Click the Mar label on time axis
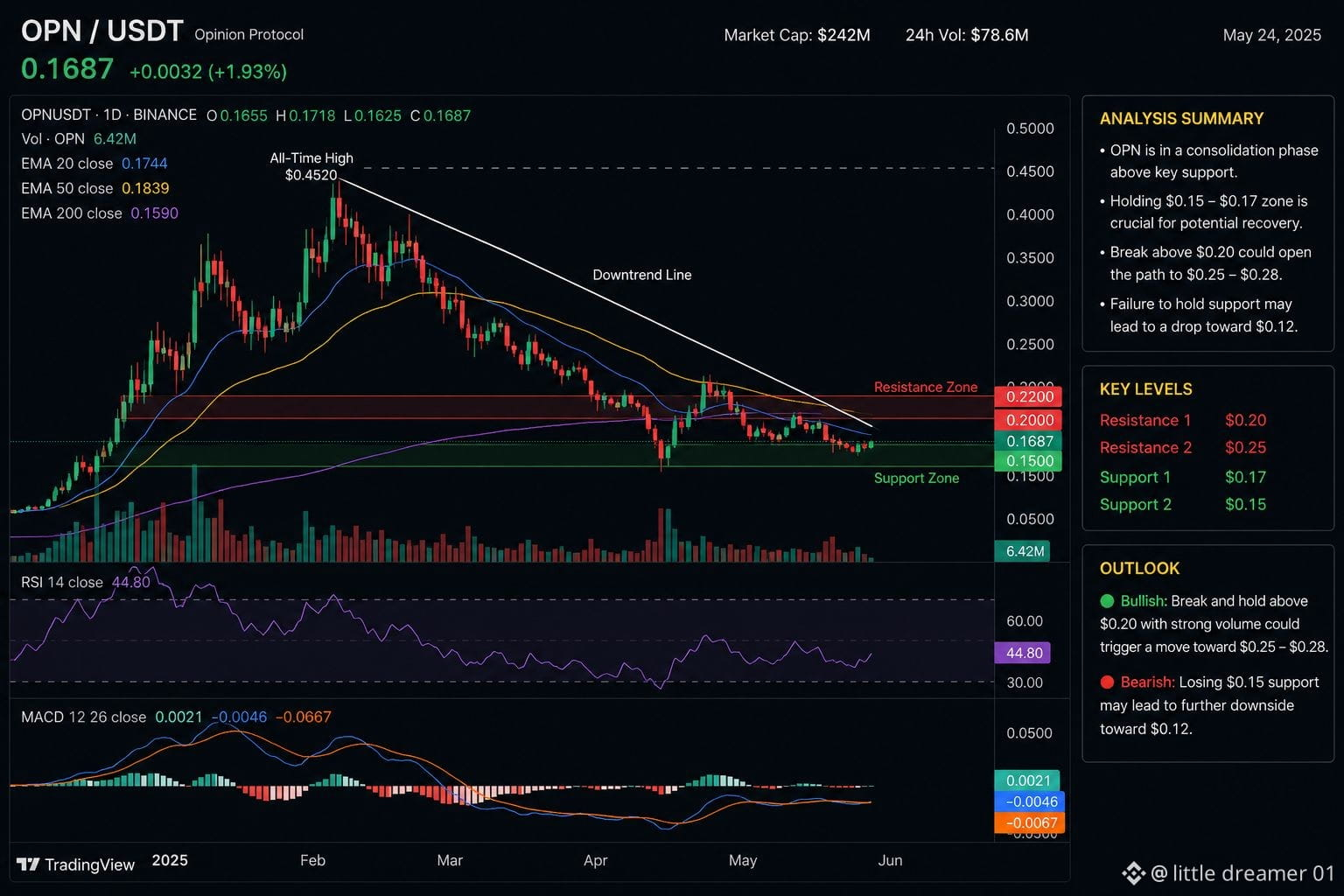This screenshot has height=896, width=1344. [450, 860]
